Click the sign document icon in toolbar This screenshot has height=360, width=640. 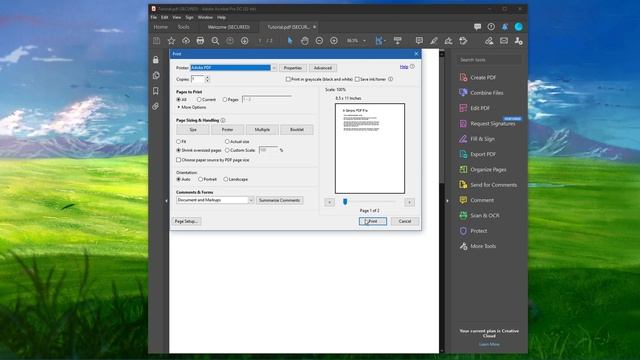tap(448, 40)
